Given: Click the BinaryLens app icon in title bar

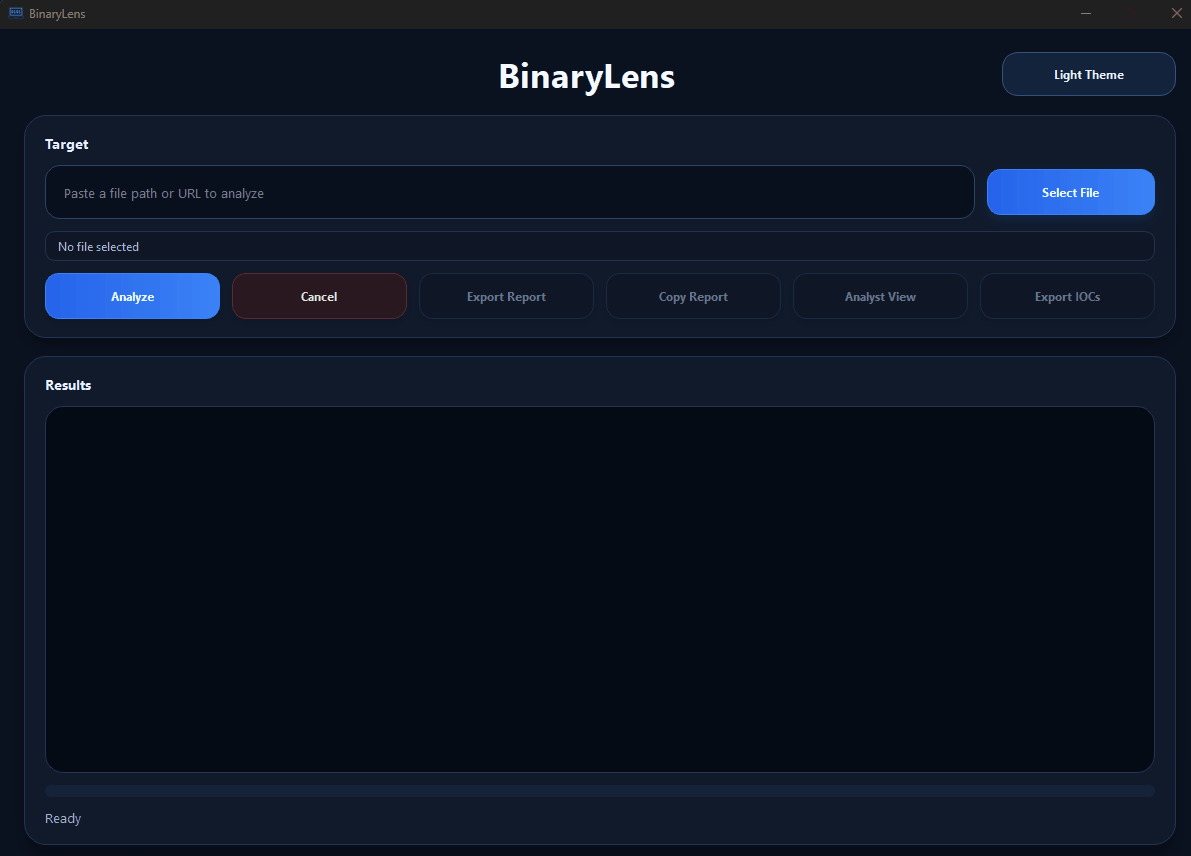Looking at the screenshot, I should 15,13.
